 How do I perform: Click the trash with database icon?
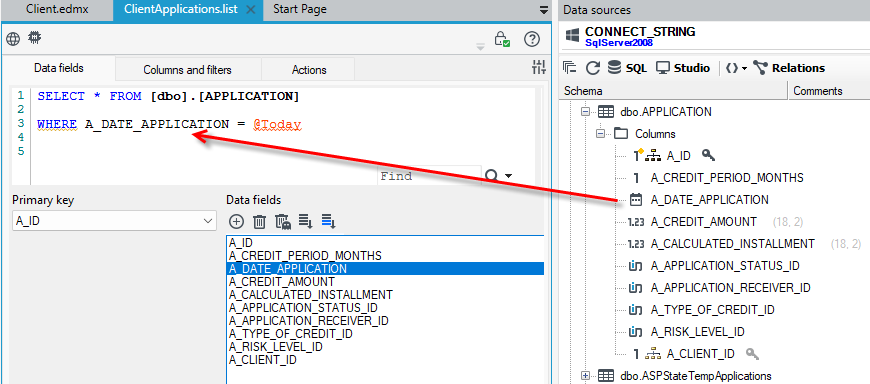[283, 222]
